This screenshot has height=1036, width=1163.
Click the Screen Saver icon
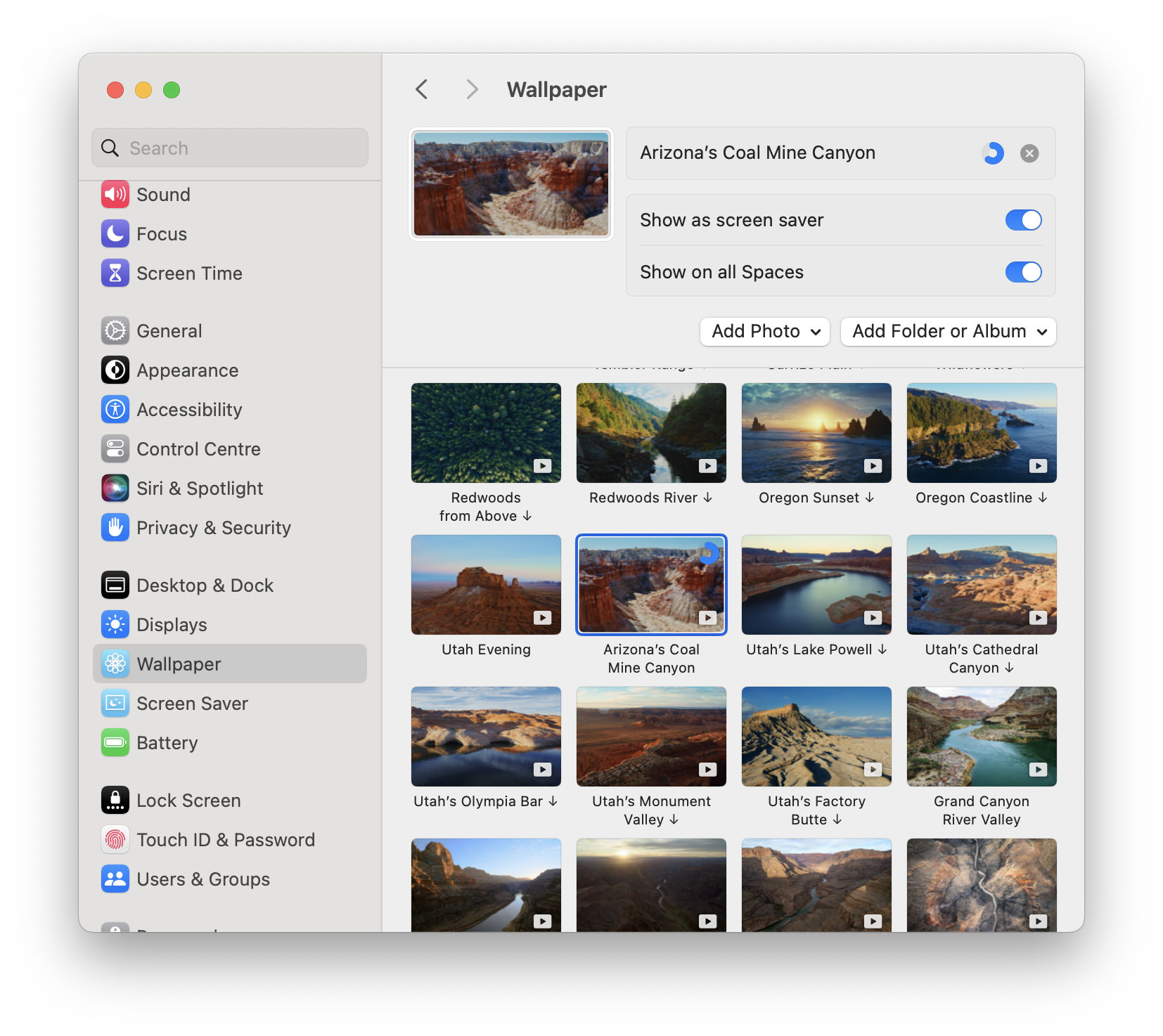115,704
